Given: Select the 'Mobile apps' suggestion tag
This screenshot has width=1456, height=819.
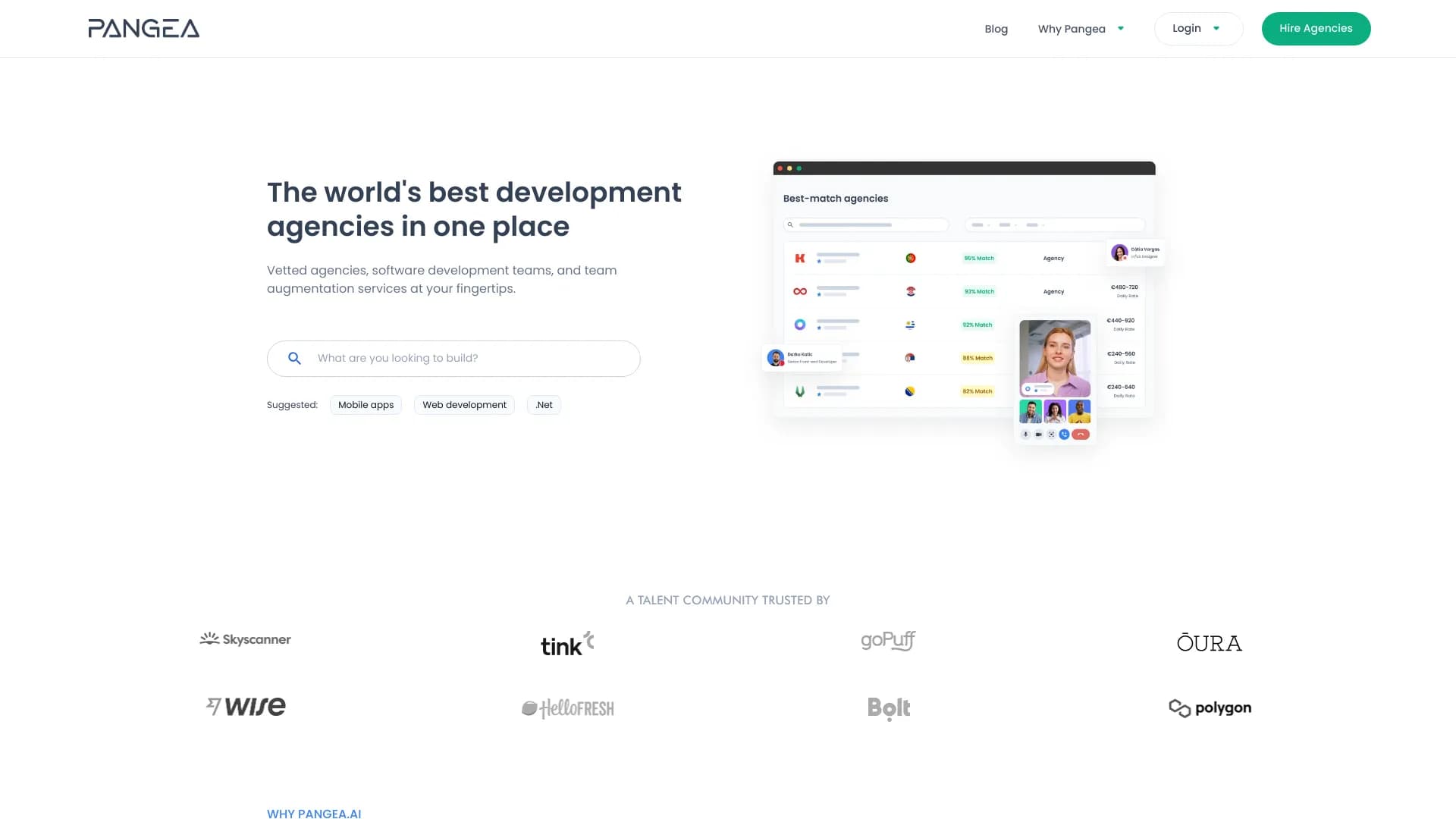Looking at the screenshot, I should 366,404.
